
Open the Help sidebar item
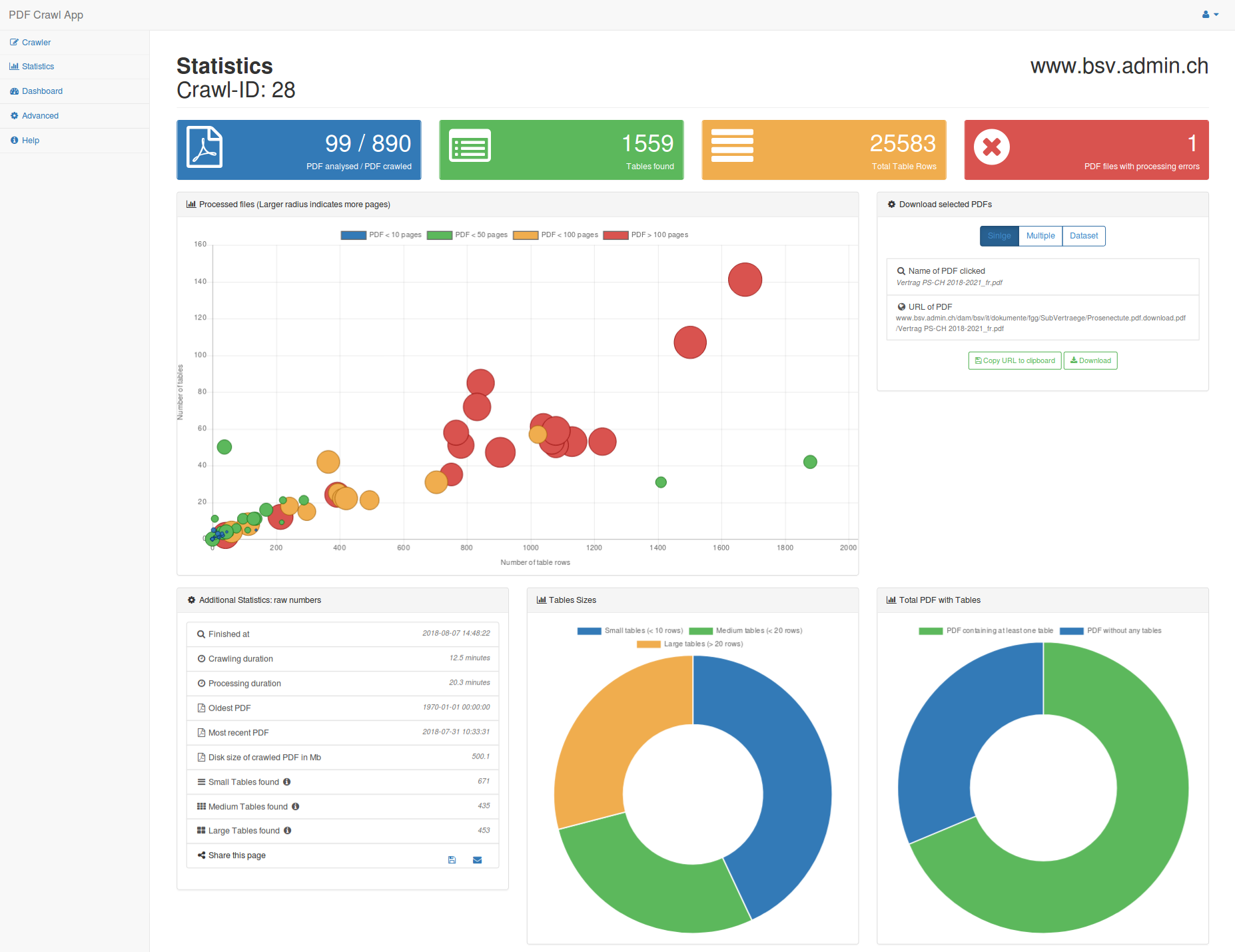pyautogui.click(x=30, y=141)
